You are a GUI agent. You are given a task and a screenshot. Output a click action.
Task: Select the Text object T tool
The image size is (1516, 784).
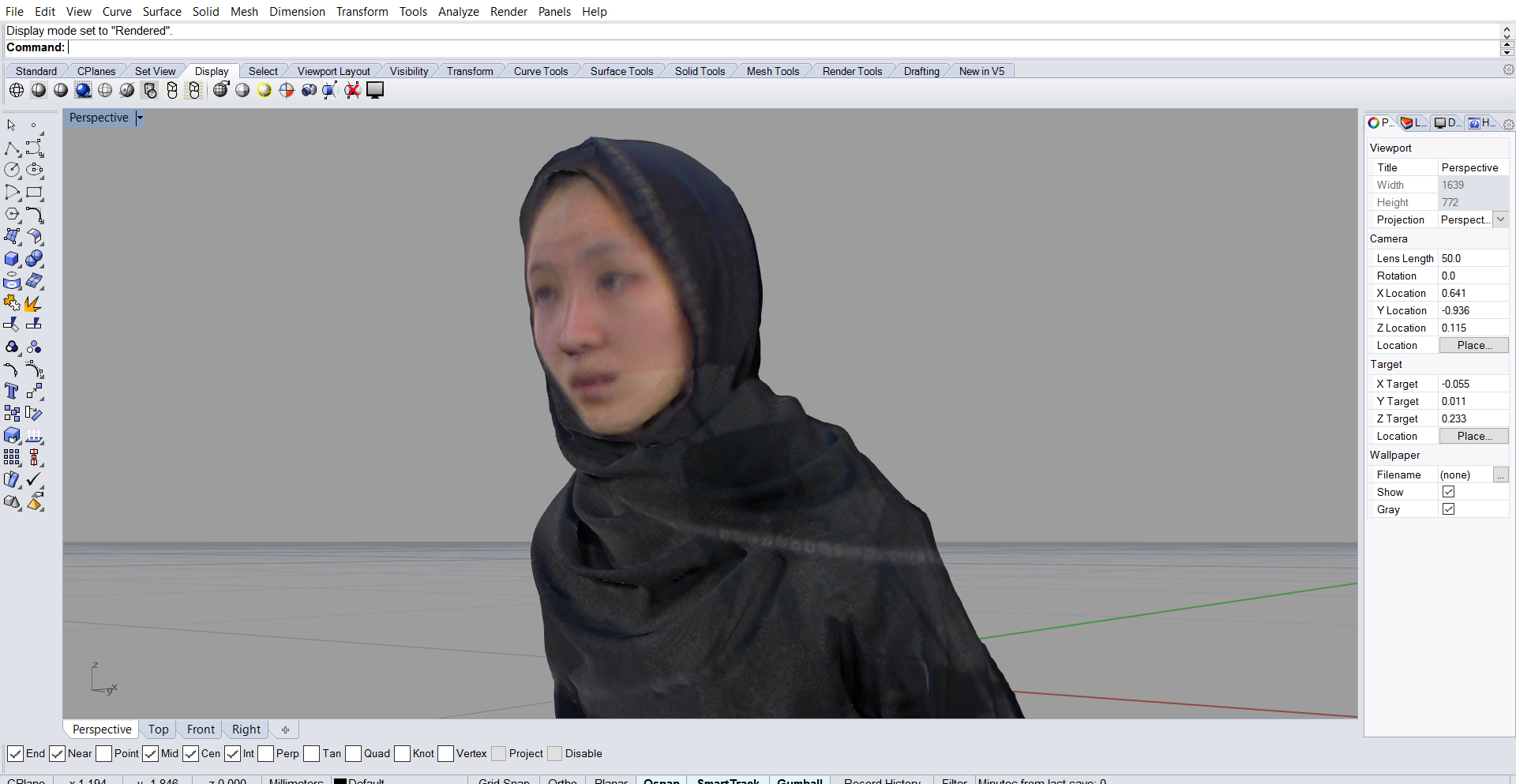pos(12,391)
